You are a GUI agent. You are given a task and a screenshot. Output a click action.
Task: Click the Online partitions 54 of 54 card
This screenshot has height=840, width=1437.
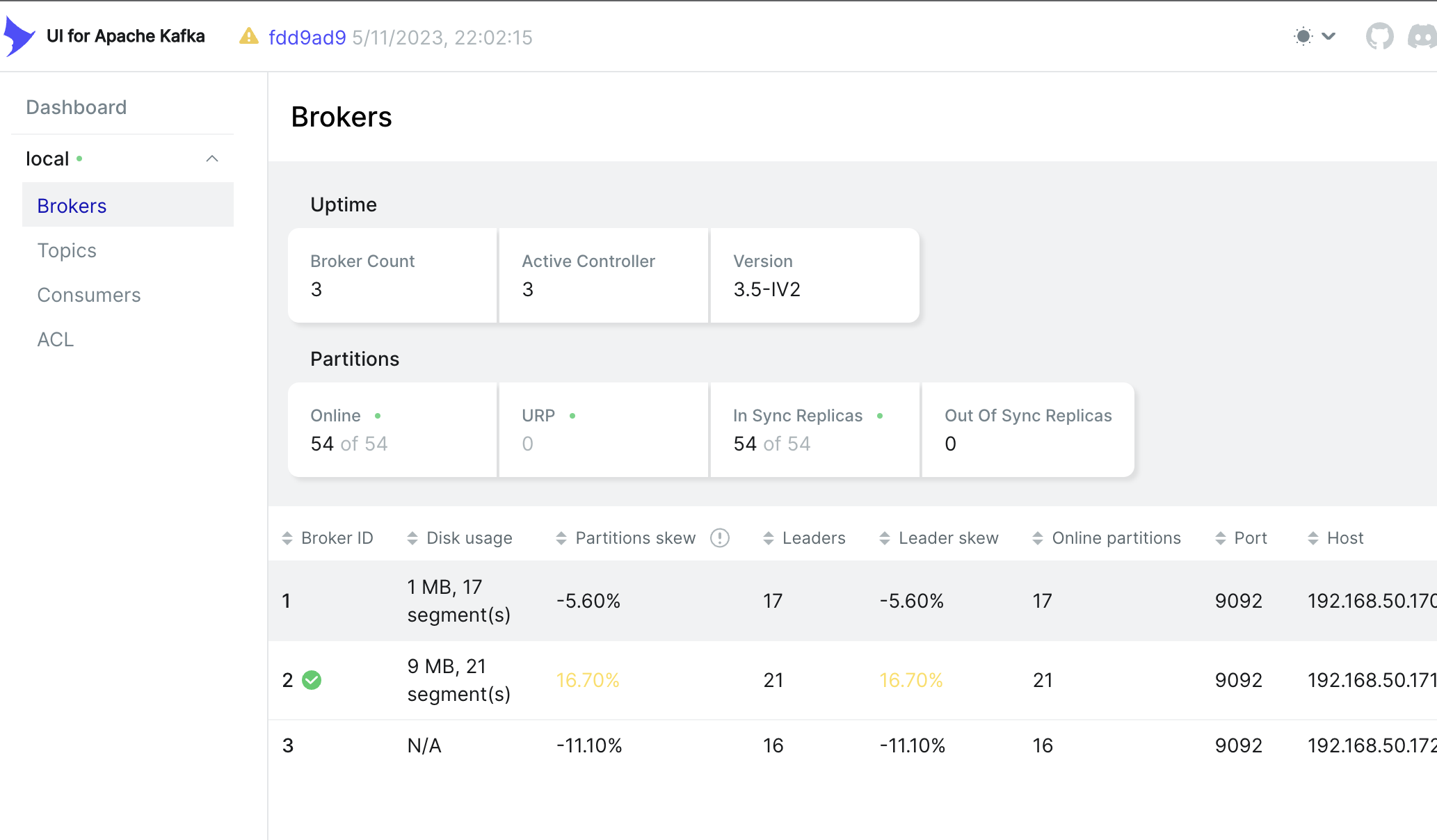click(x=392, y=430)
